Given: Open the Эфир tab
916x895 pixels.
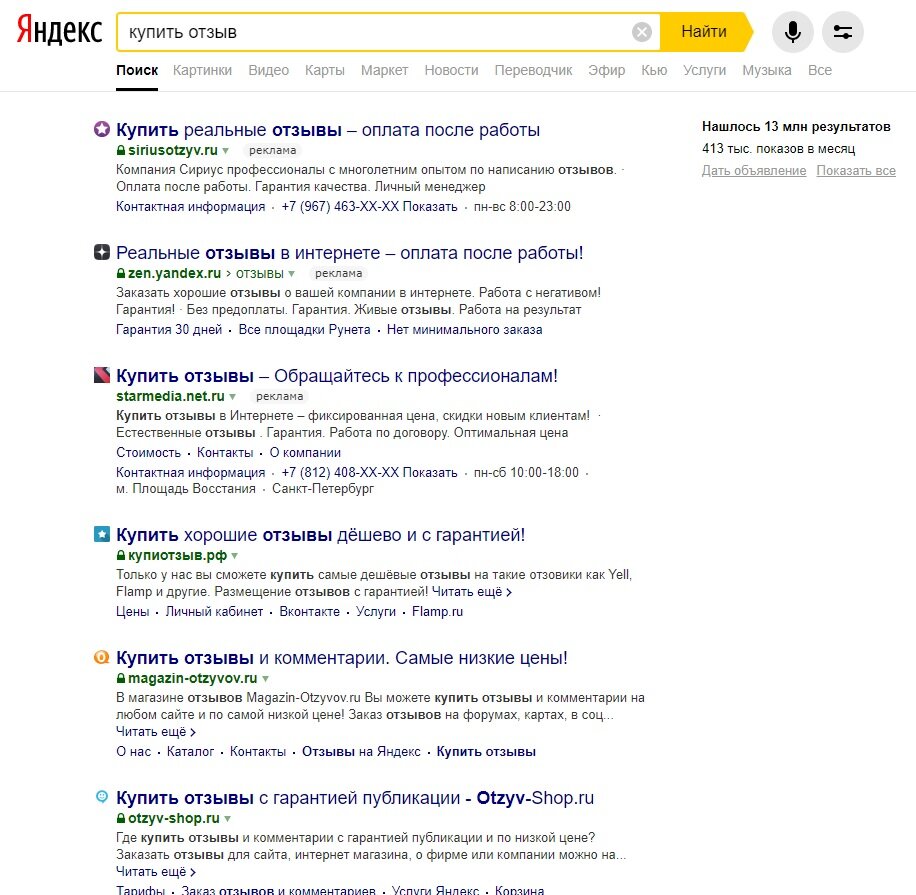Looking at the screenshot, I should coord(606,70).
